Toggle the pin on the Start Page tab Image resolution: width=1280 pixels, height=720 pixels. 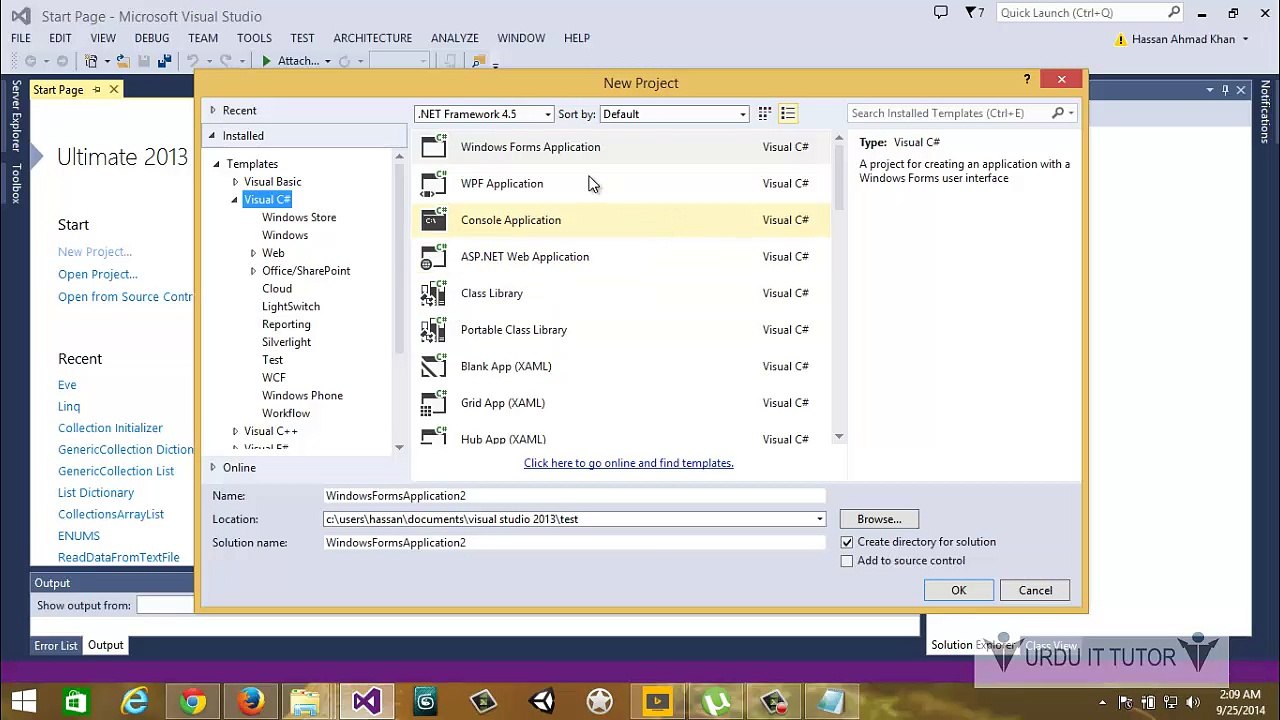[x=97, y=90]
